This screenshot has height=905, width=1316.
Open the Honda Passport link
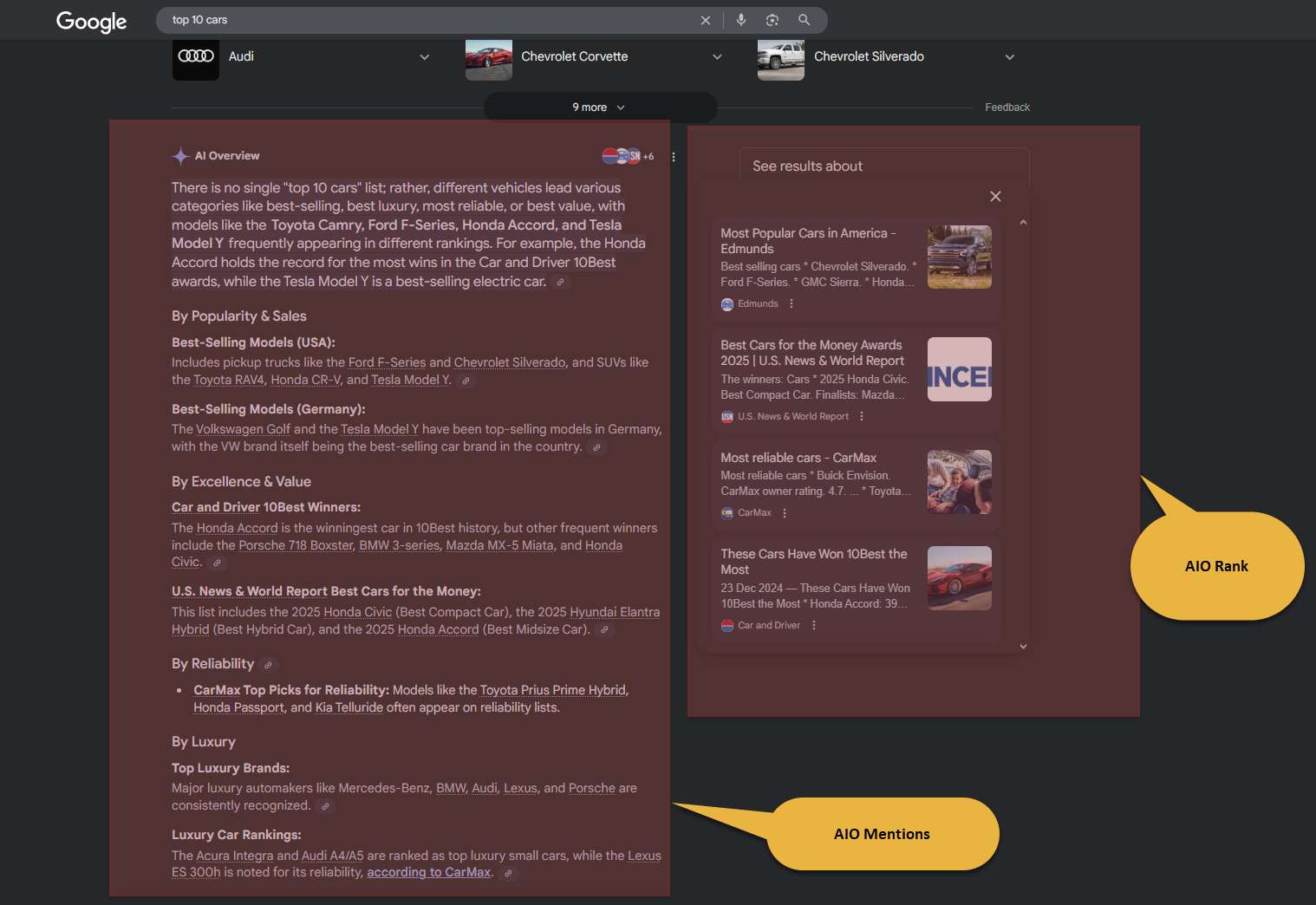point(238,707)
